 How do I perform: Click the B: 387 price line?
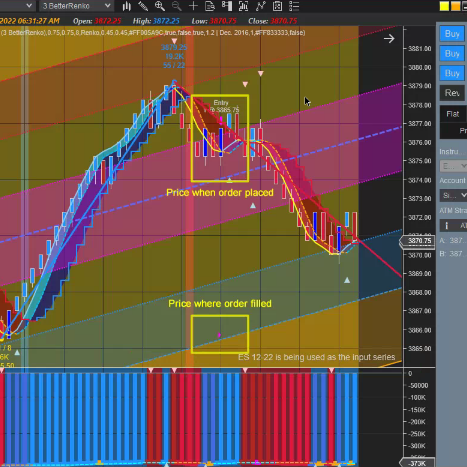(x=453, y=254)
